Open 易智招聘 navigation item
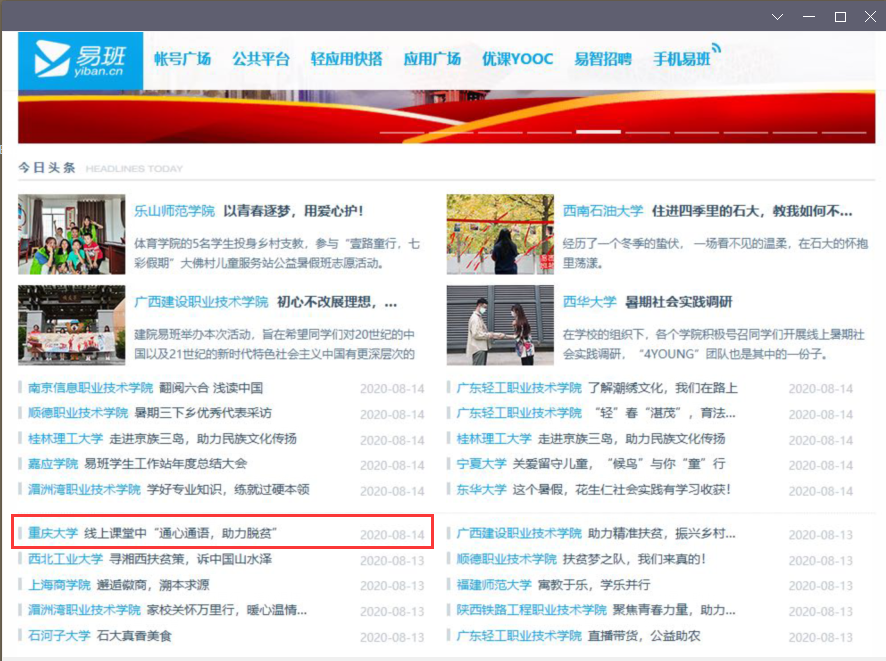Image resolution: width=886 pixels, height=661 pixels. point(603,59)
